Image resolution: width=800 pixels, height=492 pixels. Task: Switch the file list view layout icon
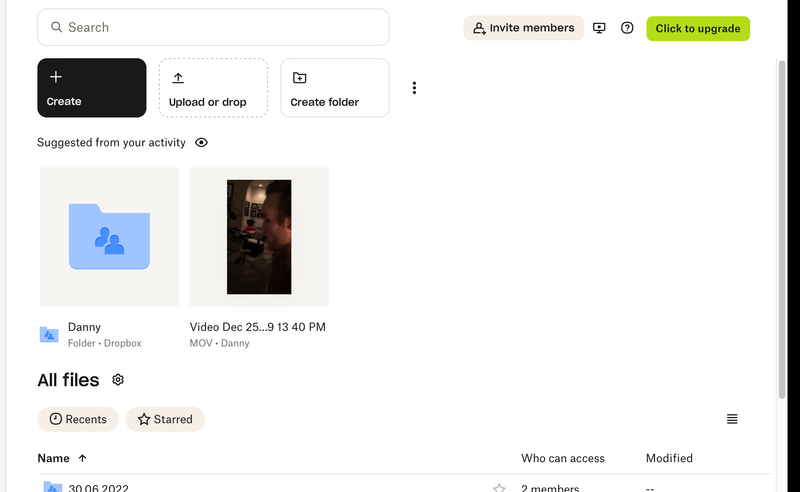click(x=732, y=419)
